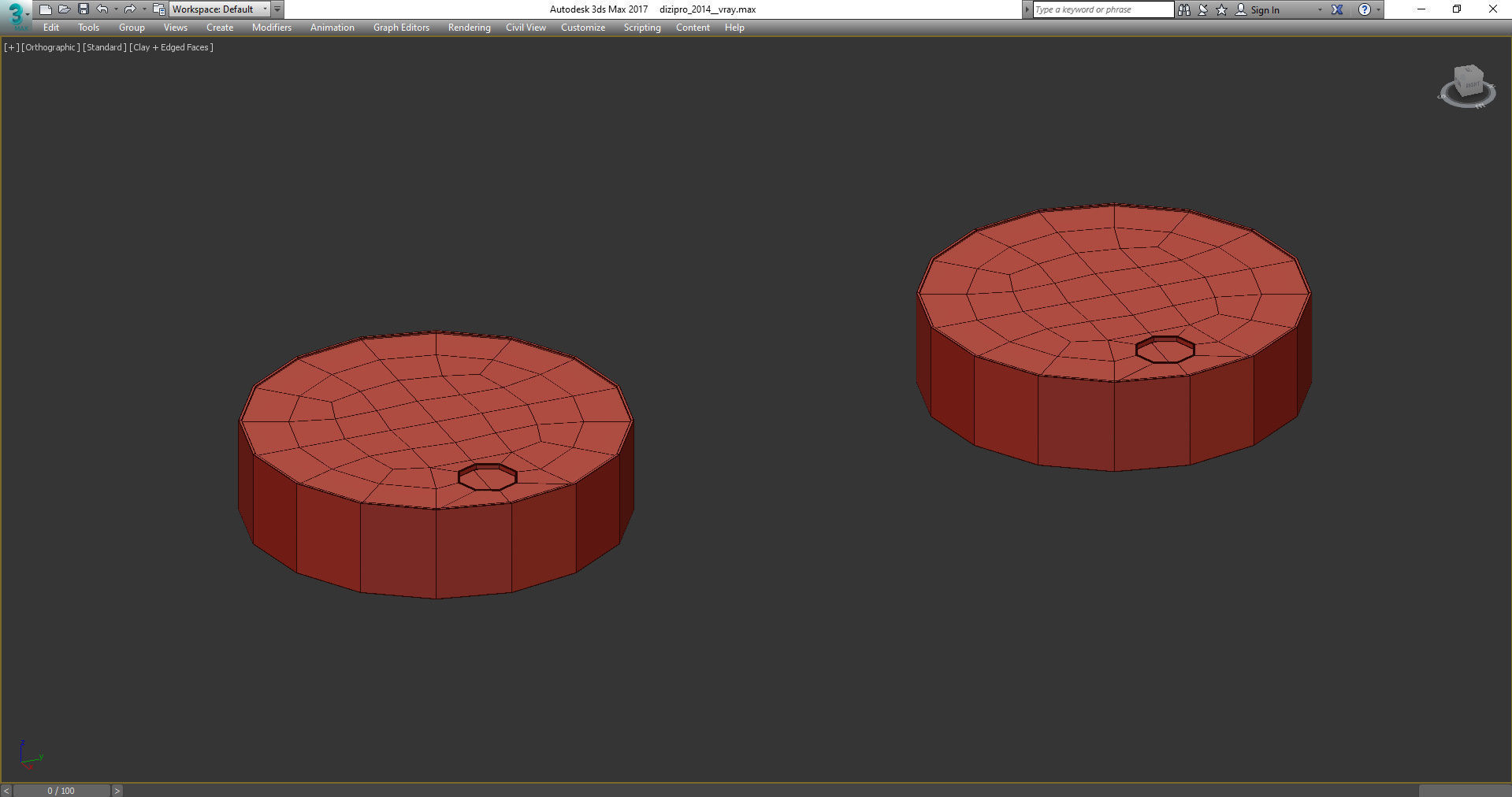Open the Tools menu
This screenshot has height=797, width=1512.
click(88, 28)
